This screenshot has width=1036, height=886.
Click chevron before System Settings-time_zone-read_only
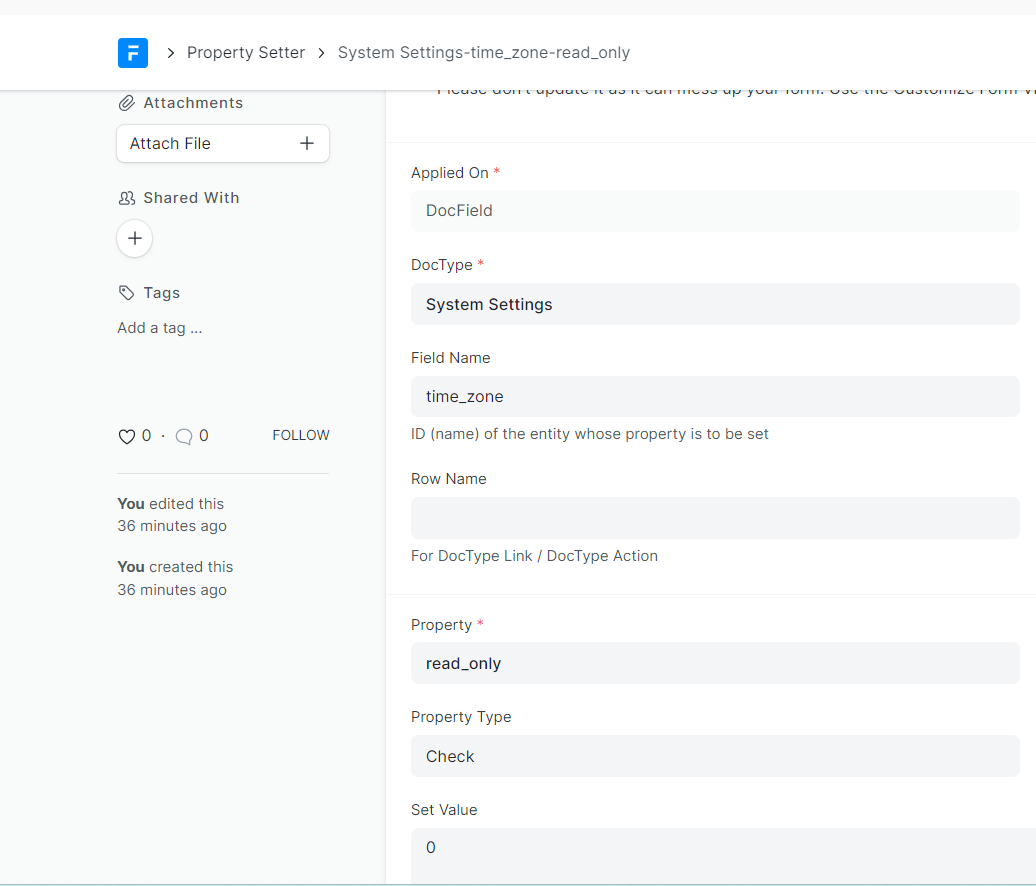pyautogui.click(x=322, y=53)
